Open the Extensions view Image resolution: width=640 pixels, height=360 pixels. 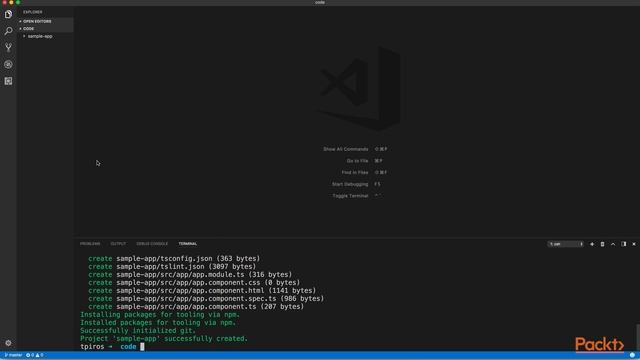click(8, 81)
